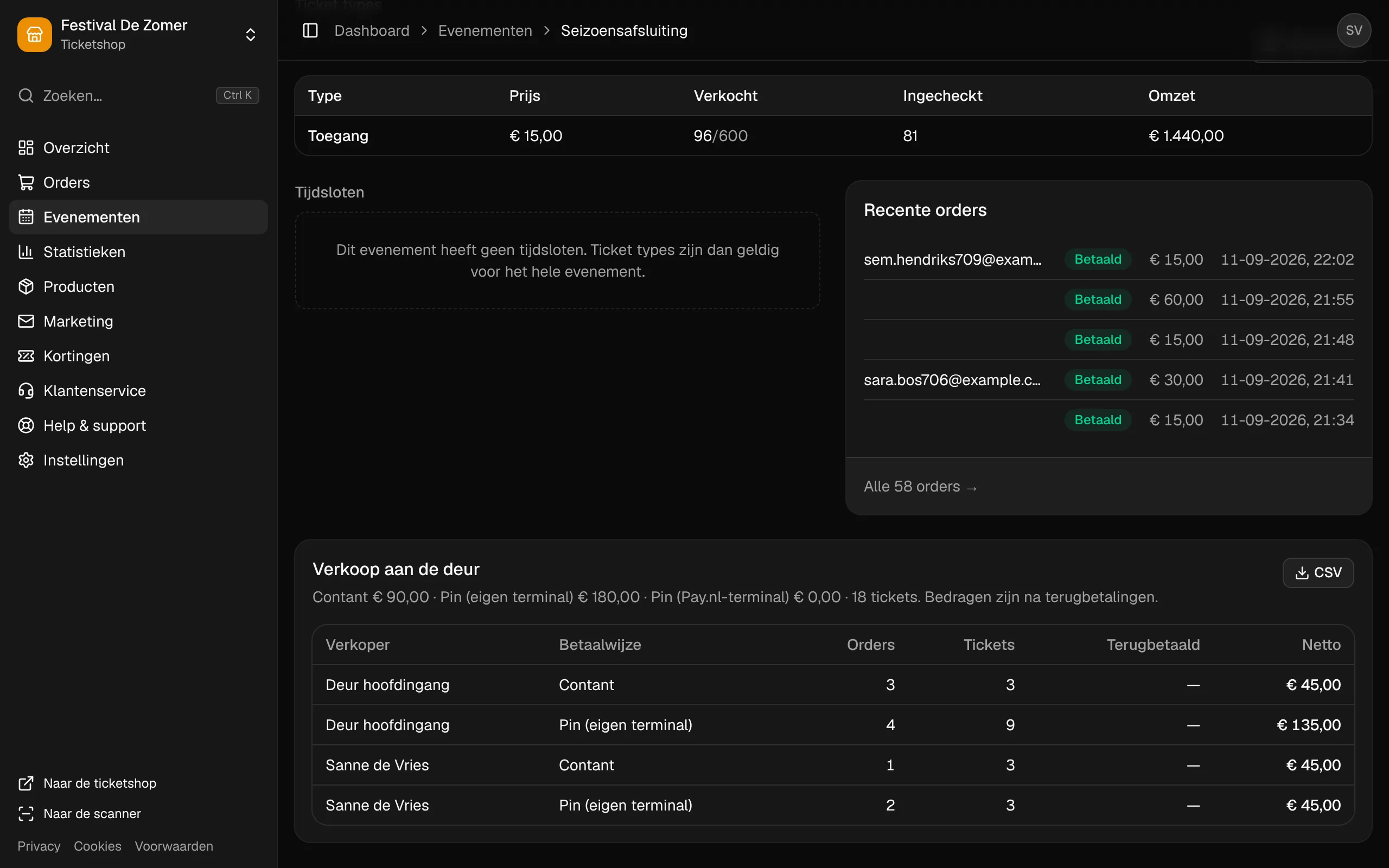Click the Evenementen calendar icon
The width and height of the screenshot is (1389, 868).
pyautogui.click(x=26, y=217)
